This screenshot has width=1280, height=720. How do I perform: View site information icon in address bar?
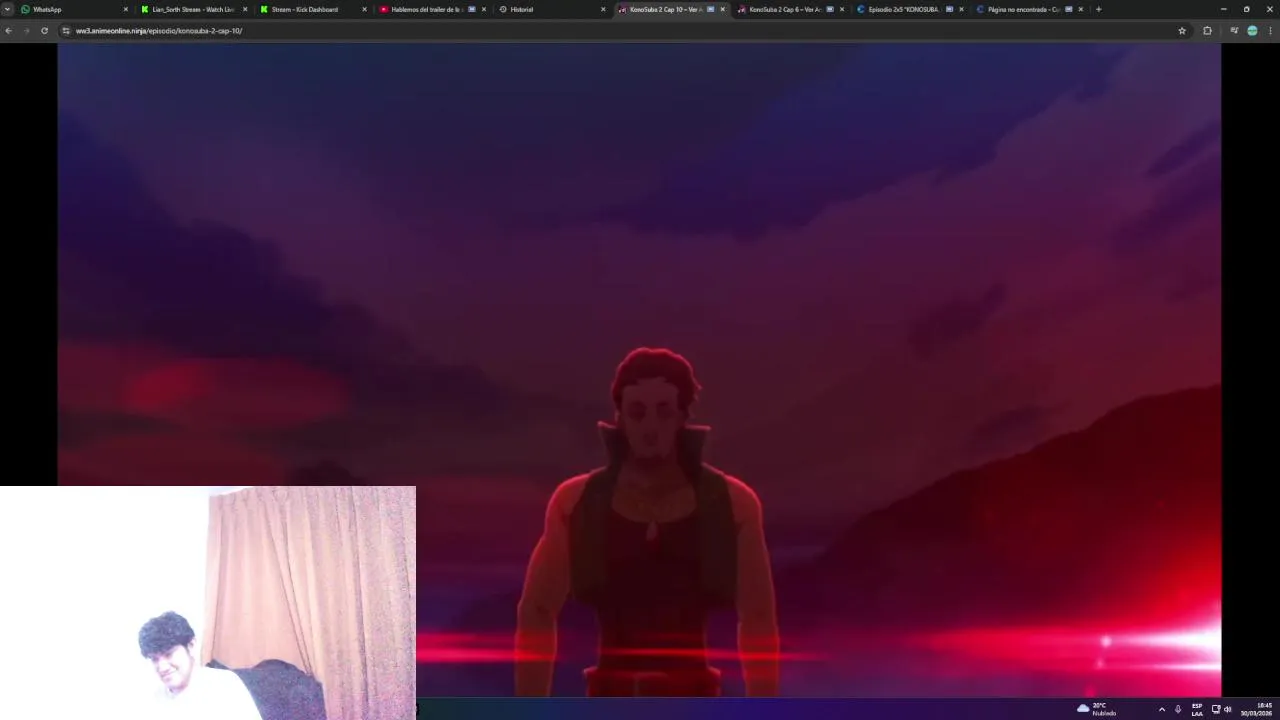pos(66,31)
